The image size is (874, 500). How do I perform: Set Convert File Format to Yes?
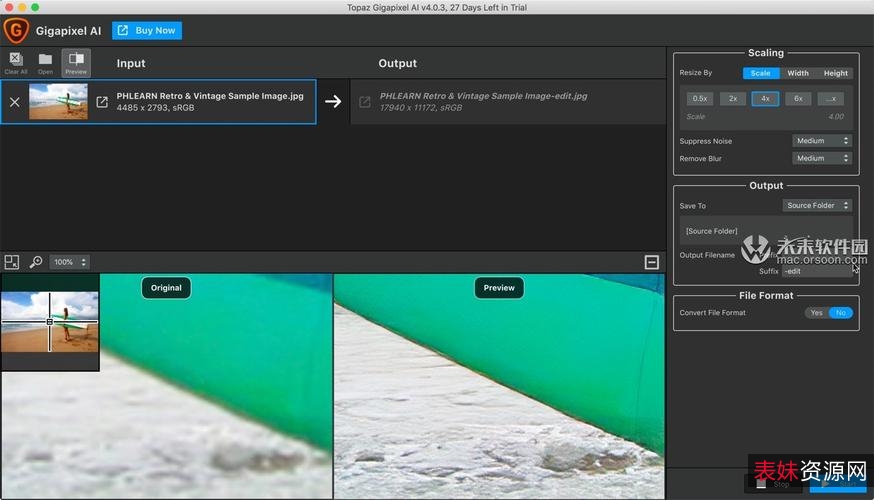(817, 313)
